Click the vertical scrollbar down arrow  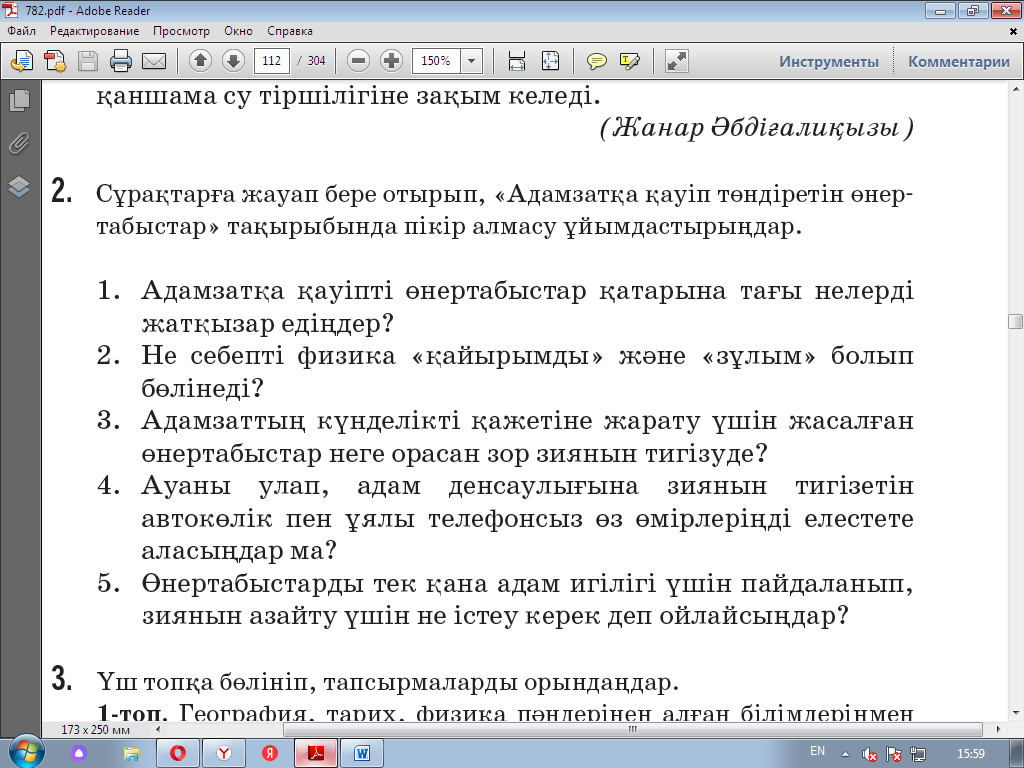(1016, 712)
